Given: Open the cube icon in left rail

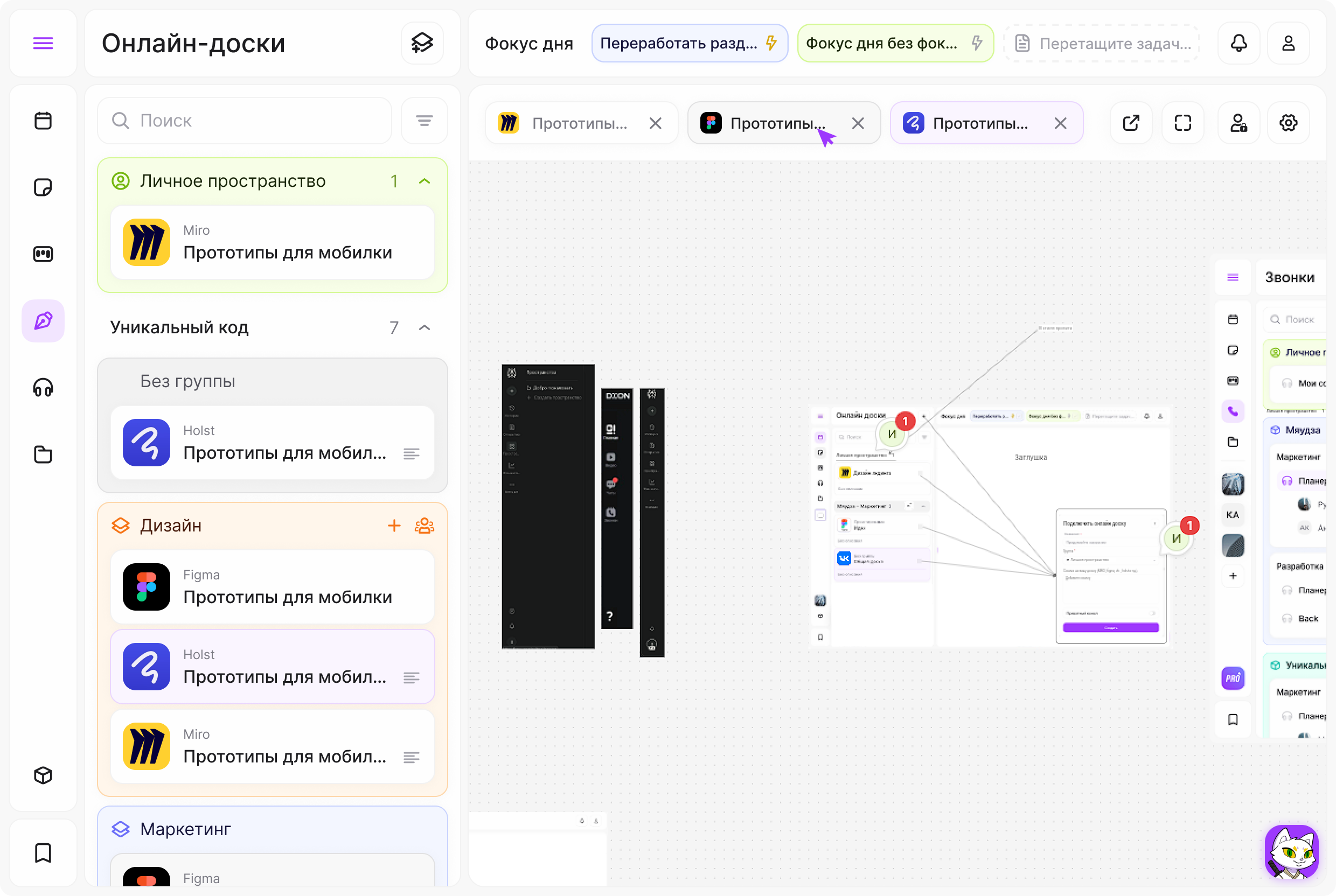Looking at the screenshot, I should [43, 775].
